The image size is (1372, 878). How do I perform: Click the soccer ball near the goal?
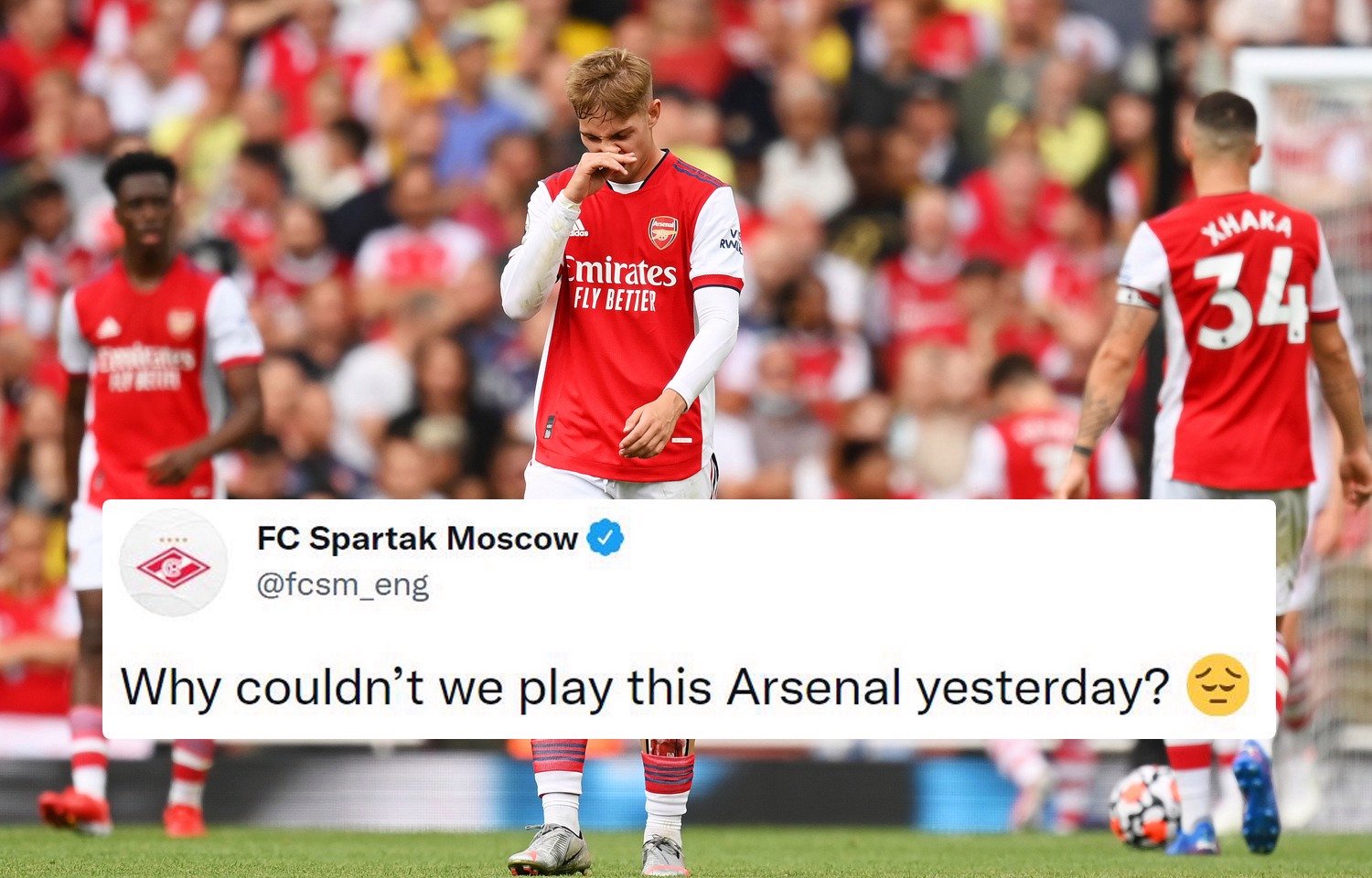pos(1144,806)
